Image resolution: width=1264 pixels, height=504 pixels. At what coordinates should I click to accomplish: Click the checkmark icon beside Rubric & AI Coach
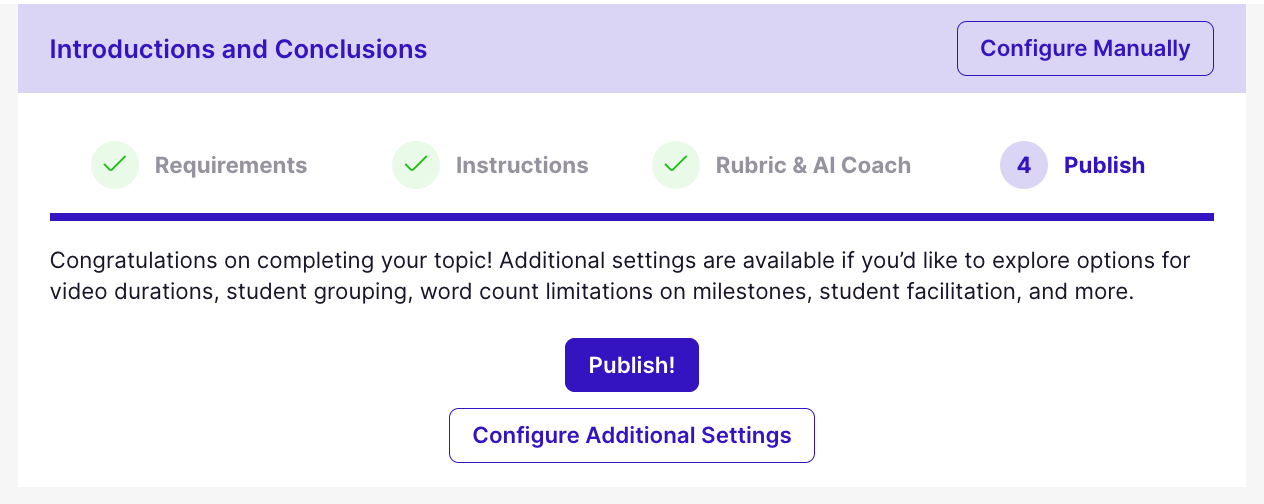(676, 165)
